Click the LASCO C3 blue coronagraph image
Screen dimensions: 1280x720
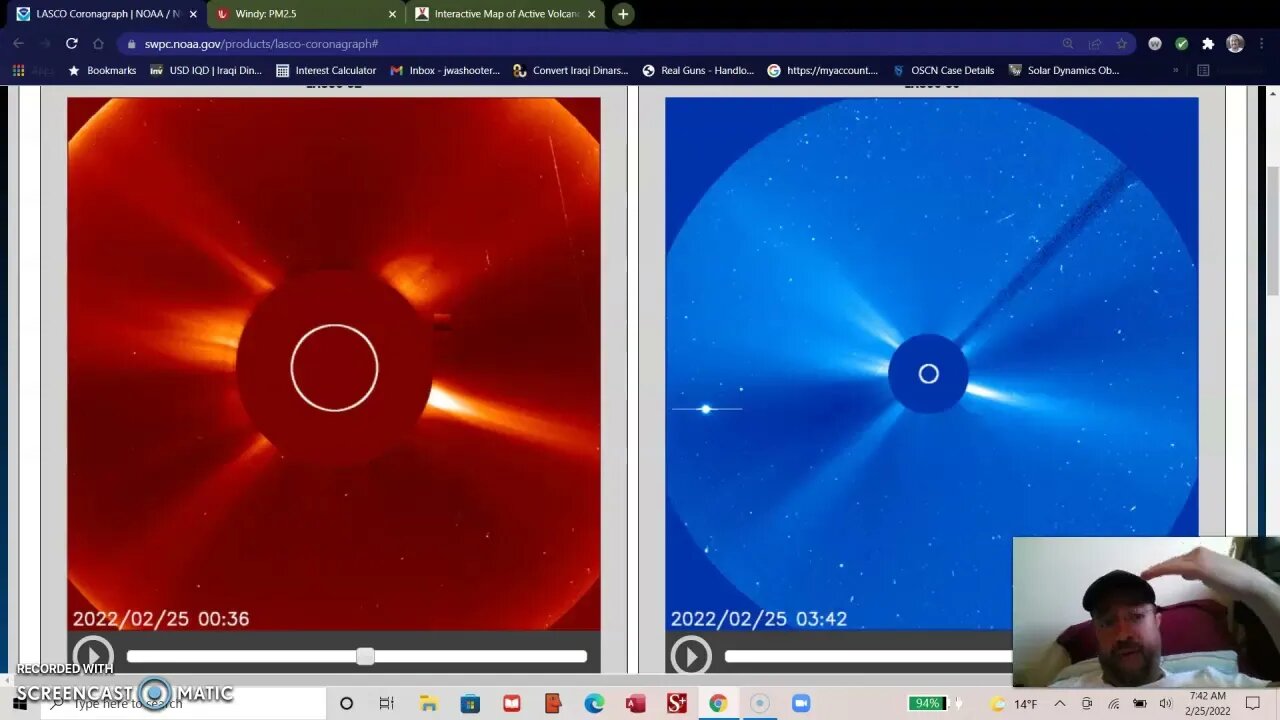[931, 364]
